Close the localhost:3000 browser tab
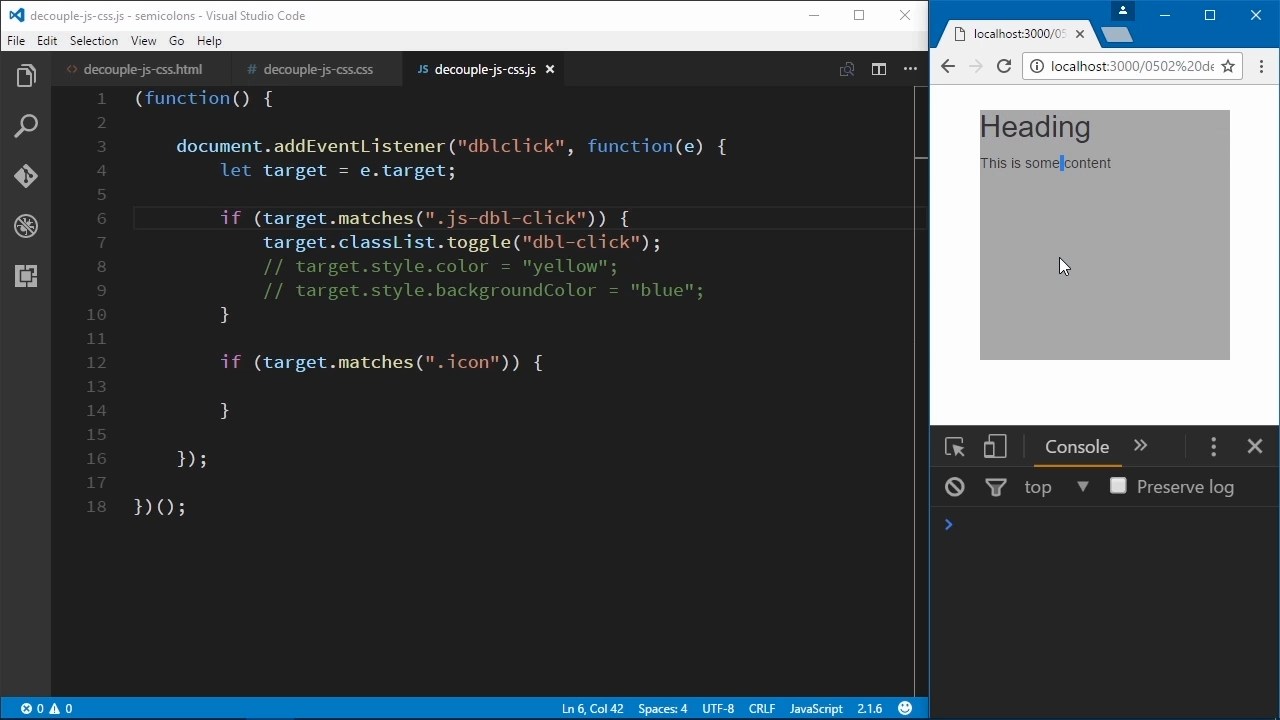1280x720 pixels. point(1080,34)
